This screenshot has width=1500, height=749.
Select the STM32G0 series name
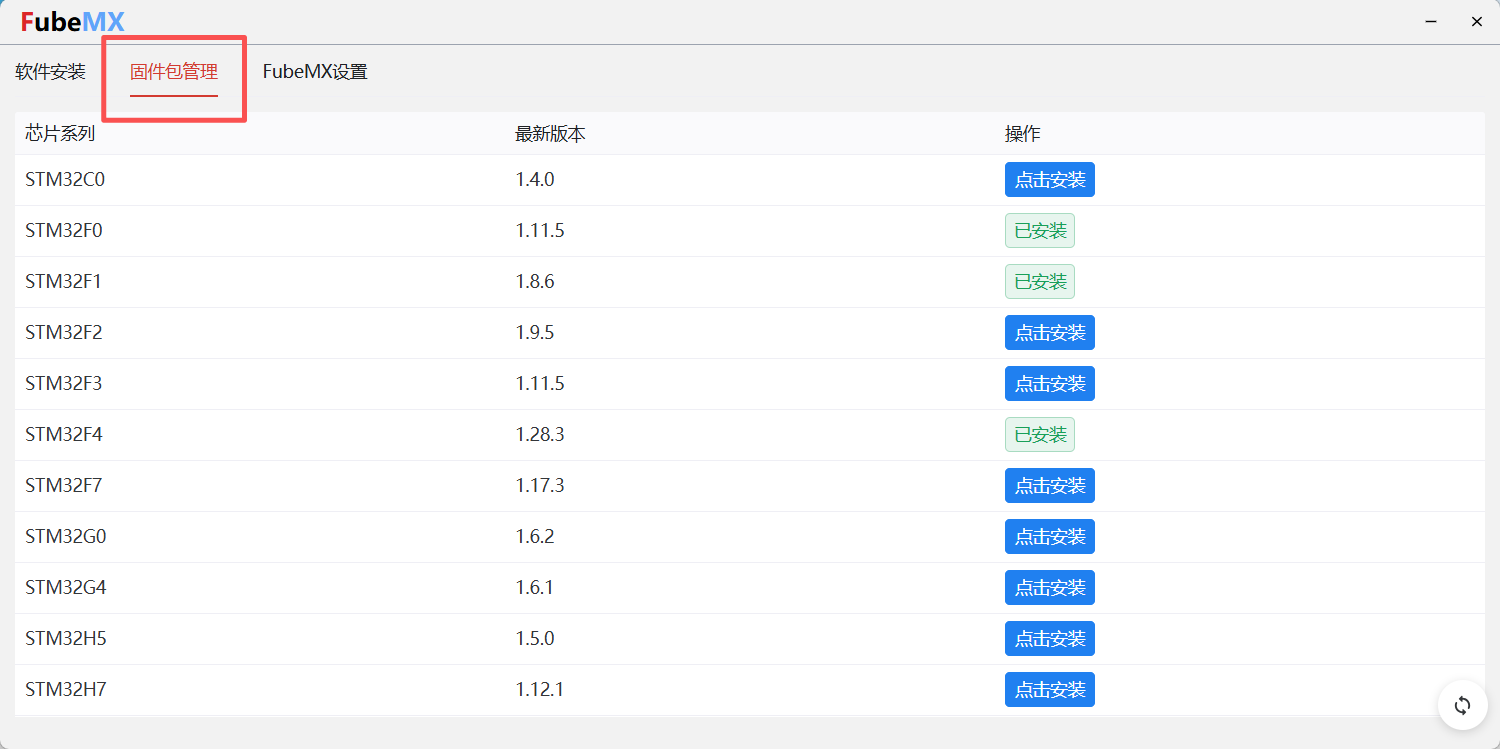[x=66, y=537]
